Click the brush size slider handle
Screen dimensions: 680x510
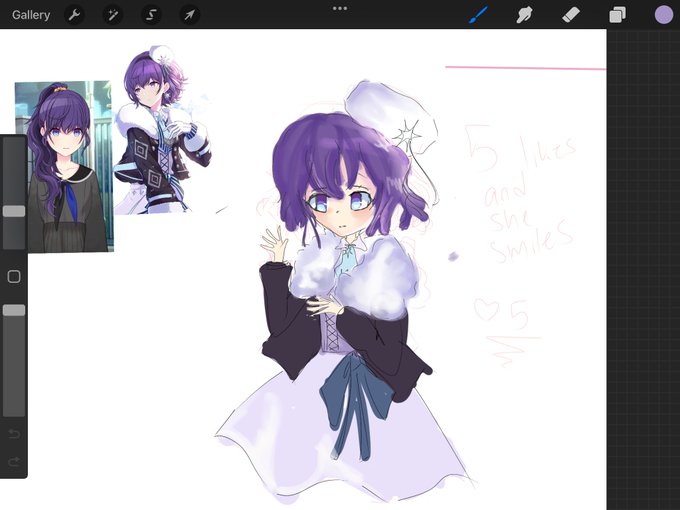pos(14,211)
